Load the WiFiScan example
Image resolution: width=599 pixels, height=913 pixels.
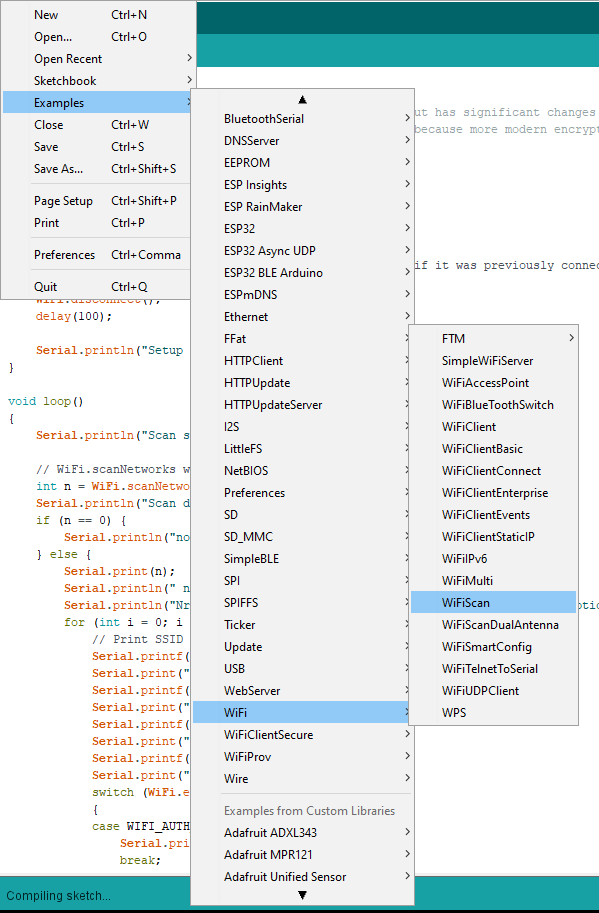(x=494, y=603)
